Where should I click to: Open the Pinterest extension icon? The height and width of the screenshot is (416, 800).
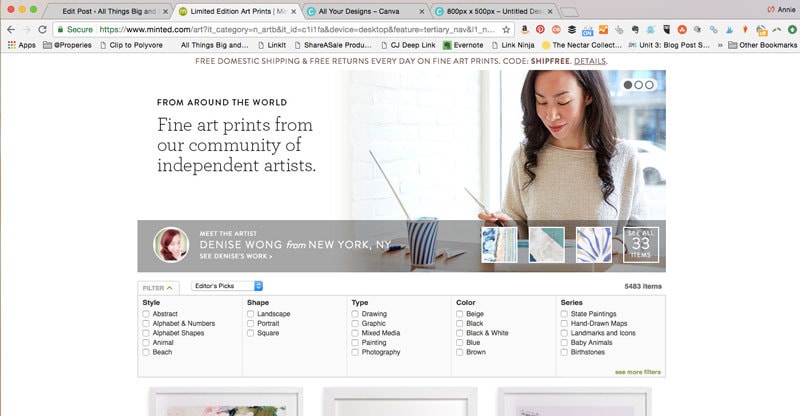pos(540,30)
